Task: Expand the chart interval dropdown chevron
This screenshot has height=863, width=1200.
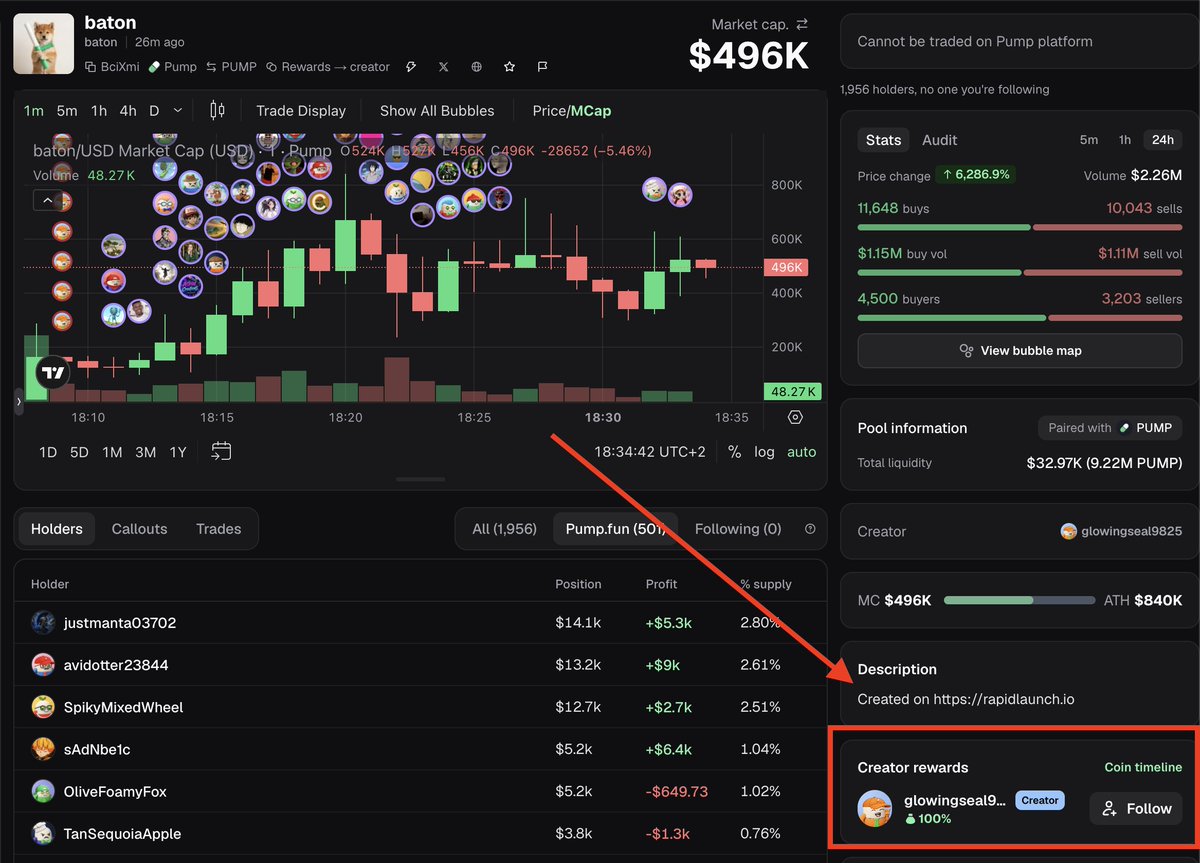Action: [178, 111]
